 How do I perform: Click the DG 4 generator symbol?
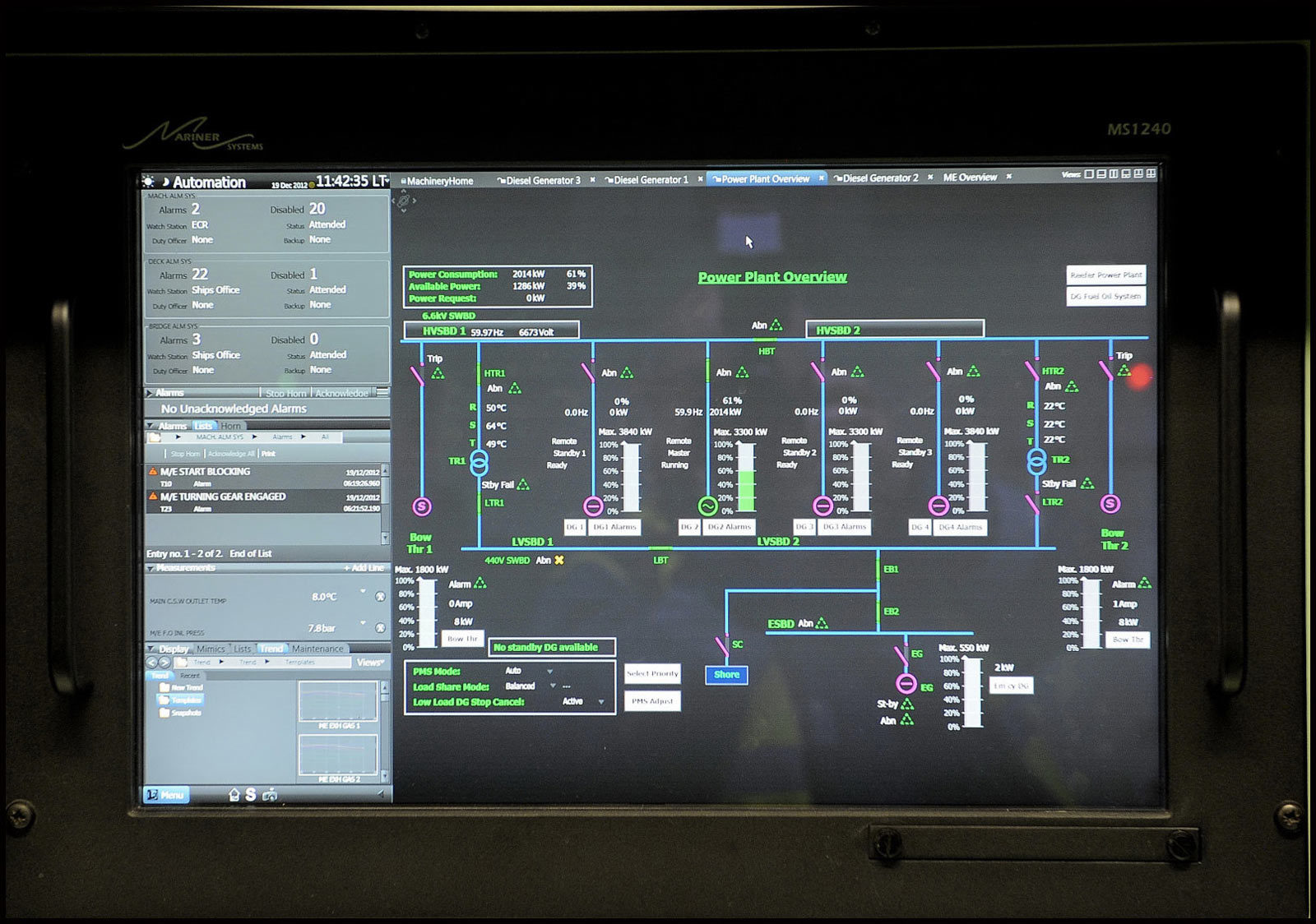click(938, 506)
